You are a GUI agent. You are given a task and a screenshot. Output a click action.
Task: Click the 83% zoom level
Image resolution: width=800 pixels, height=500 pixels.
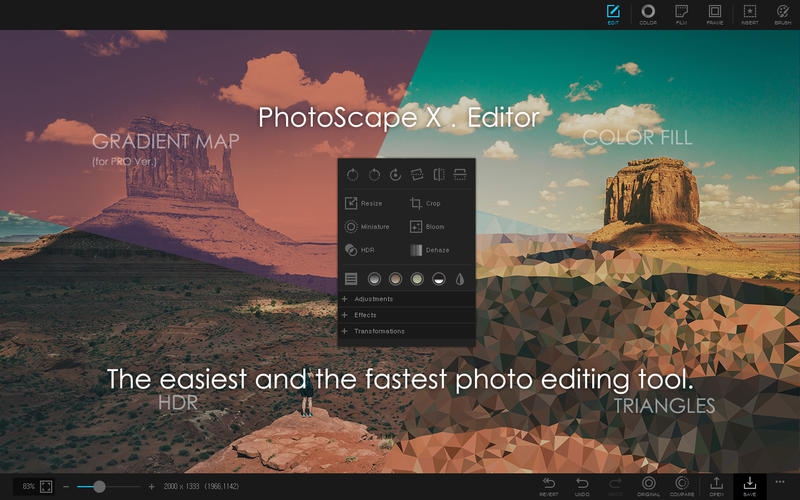pyautogui.click(x=29, y=486)
